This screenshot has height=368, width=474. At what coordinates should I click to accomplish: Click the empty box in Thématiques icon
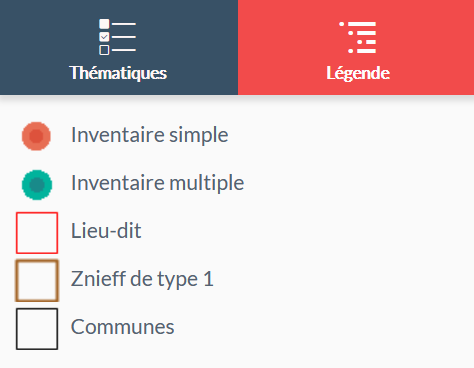(x=104, y=50)
